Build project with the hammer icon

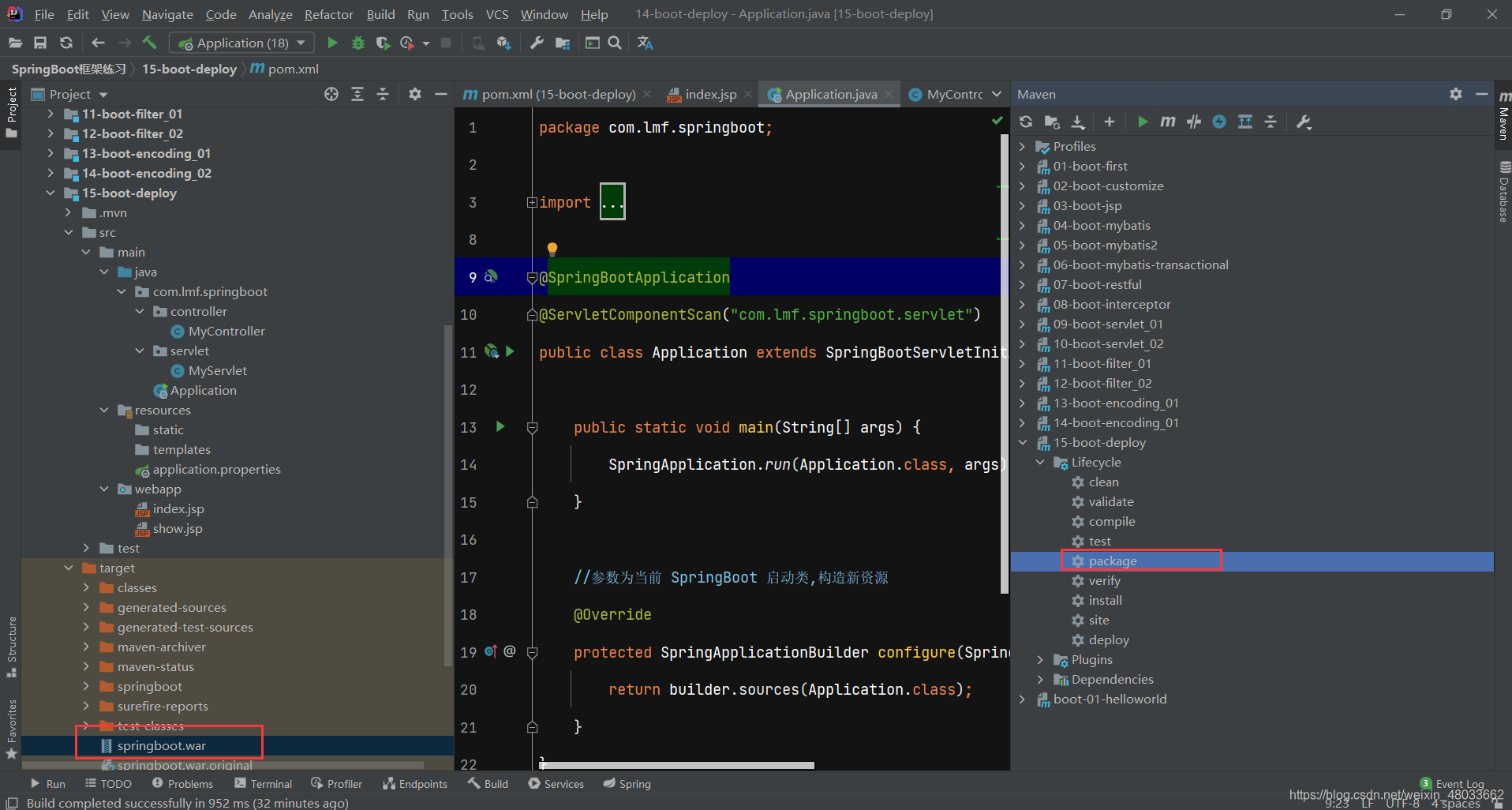pos(150,43)
